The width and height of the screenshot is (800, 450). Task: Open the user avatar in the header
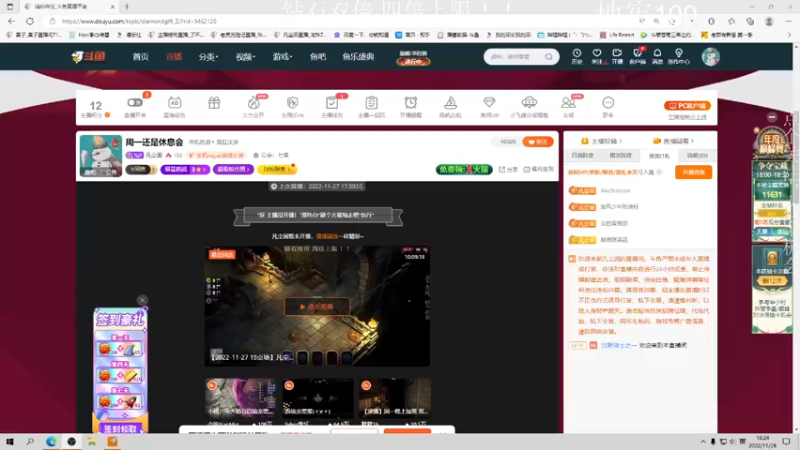point(710,57)
